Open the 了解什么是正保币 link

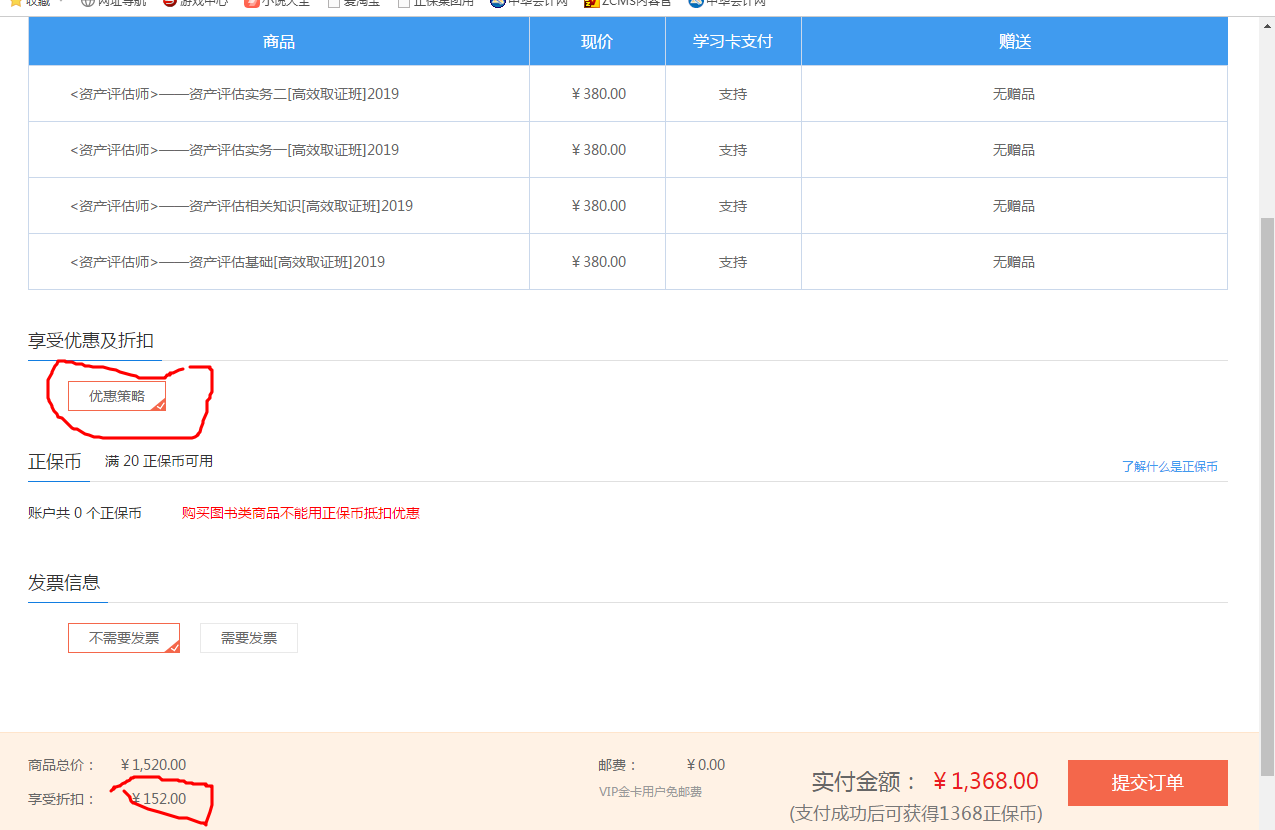tap(1169, 467)
